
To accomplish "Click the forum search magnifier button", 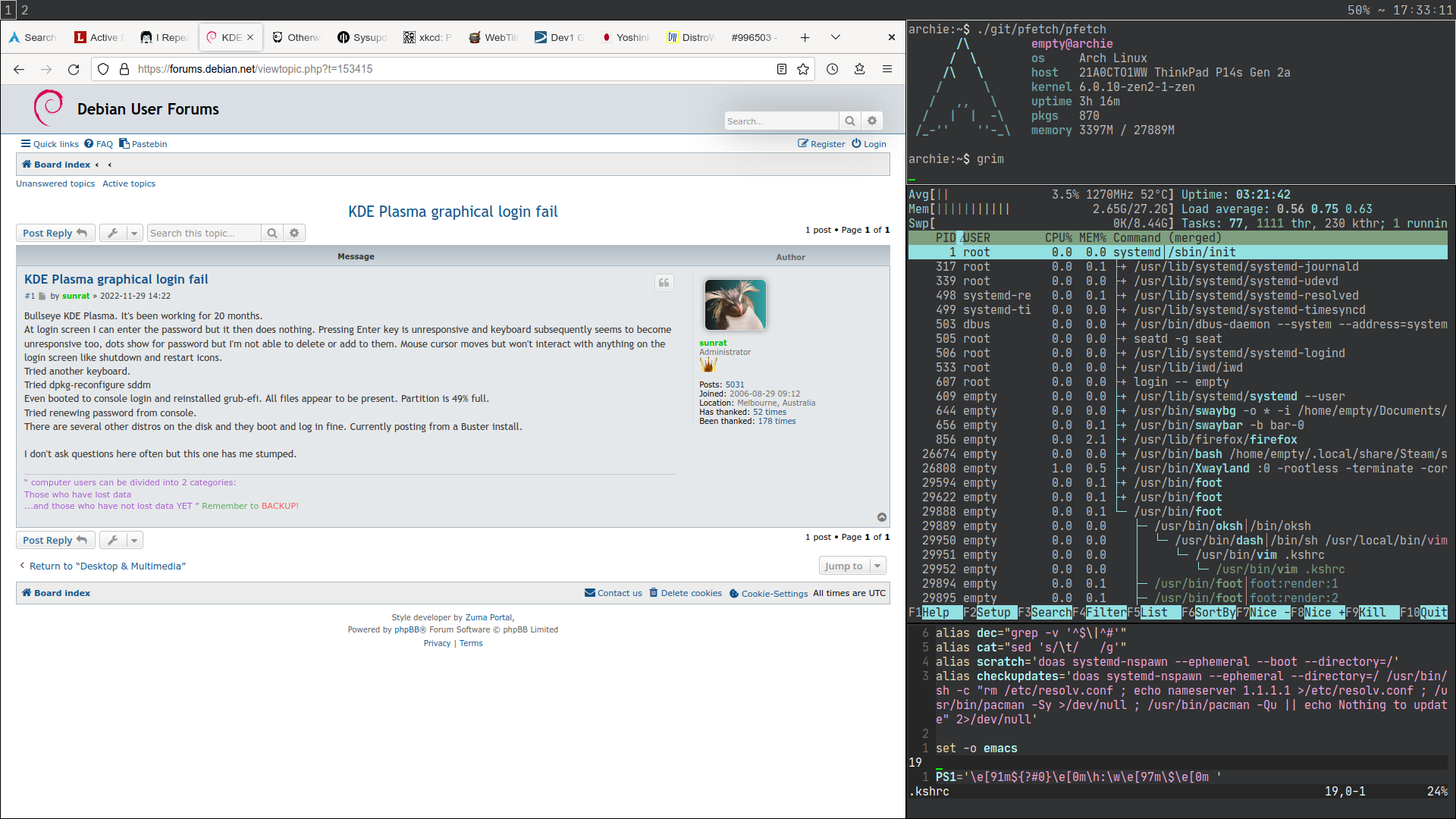I will (x=849, y=121).
